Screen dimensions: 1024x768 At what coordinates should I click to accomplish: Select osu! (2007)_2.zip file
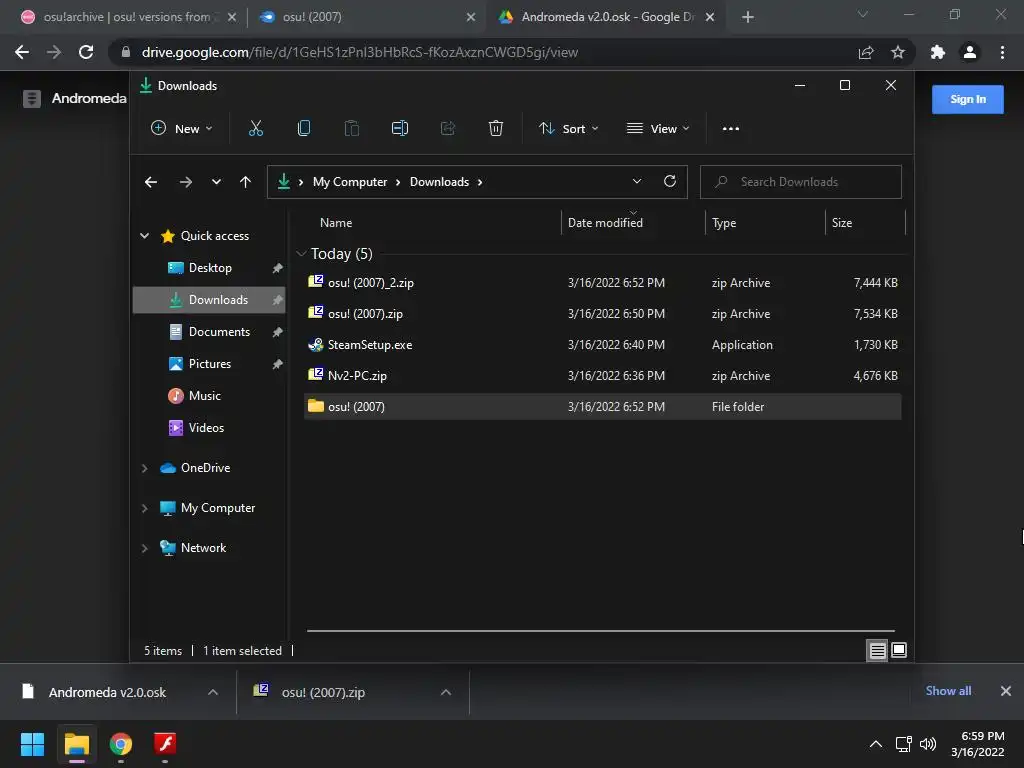tap(603, 283)
